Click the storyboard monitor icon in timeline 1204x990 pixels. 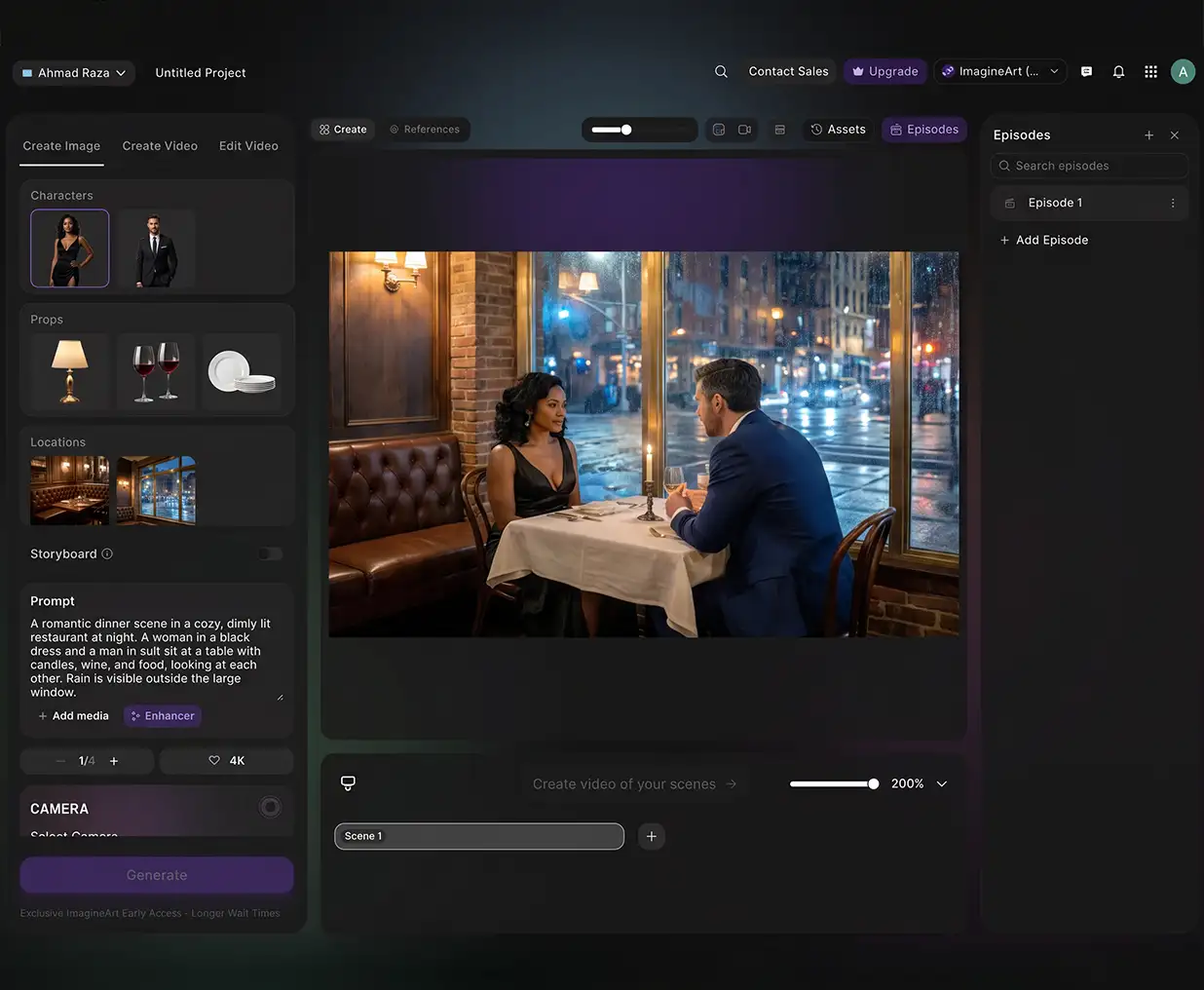(x=348, y=783)
